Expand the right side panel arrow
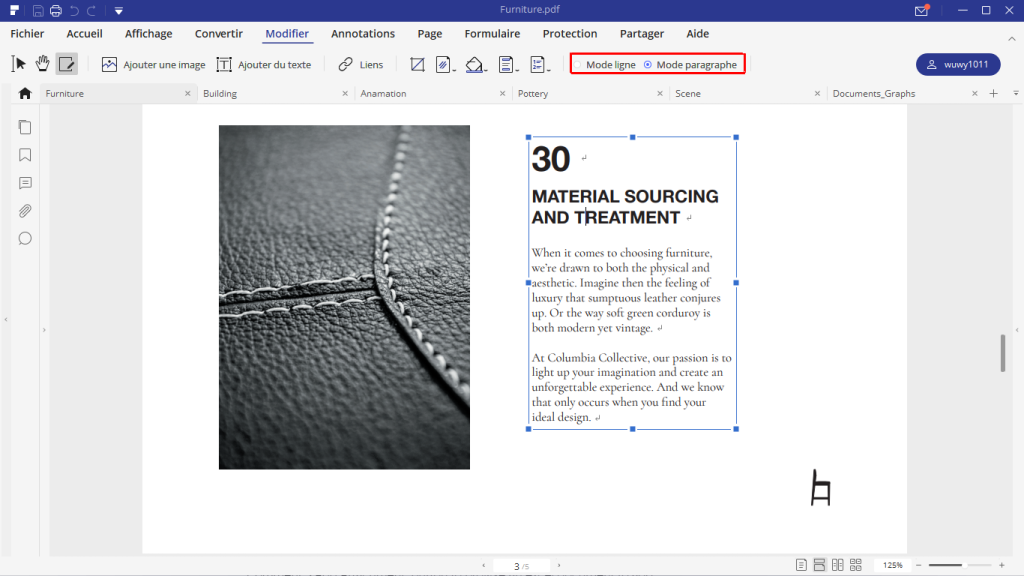The width and height of the screenshot is (1024, 576). coord(1017,330)
